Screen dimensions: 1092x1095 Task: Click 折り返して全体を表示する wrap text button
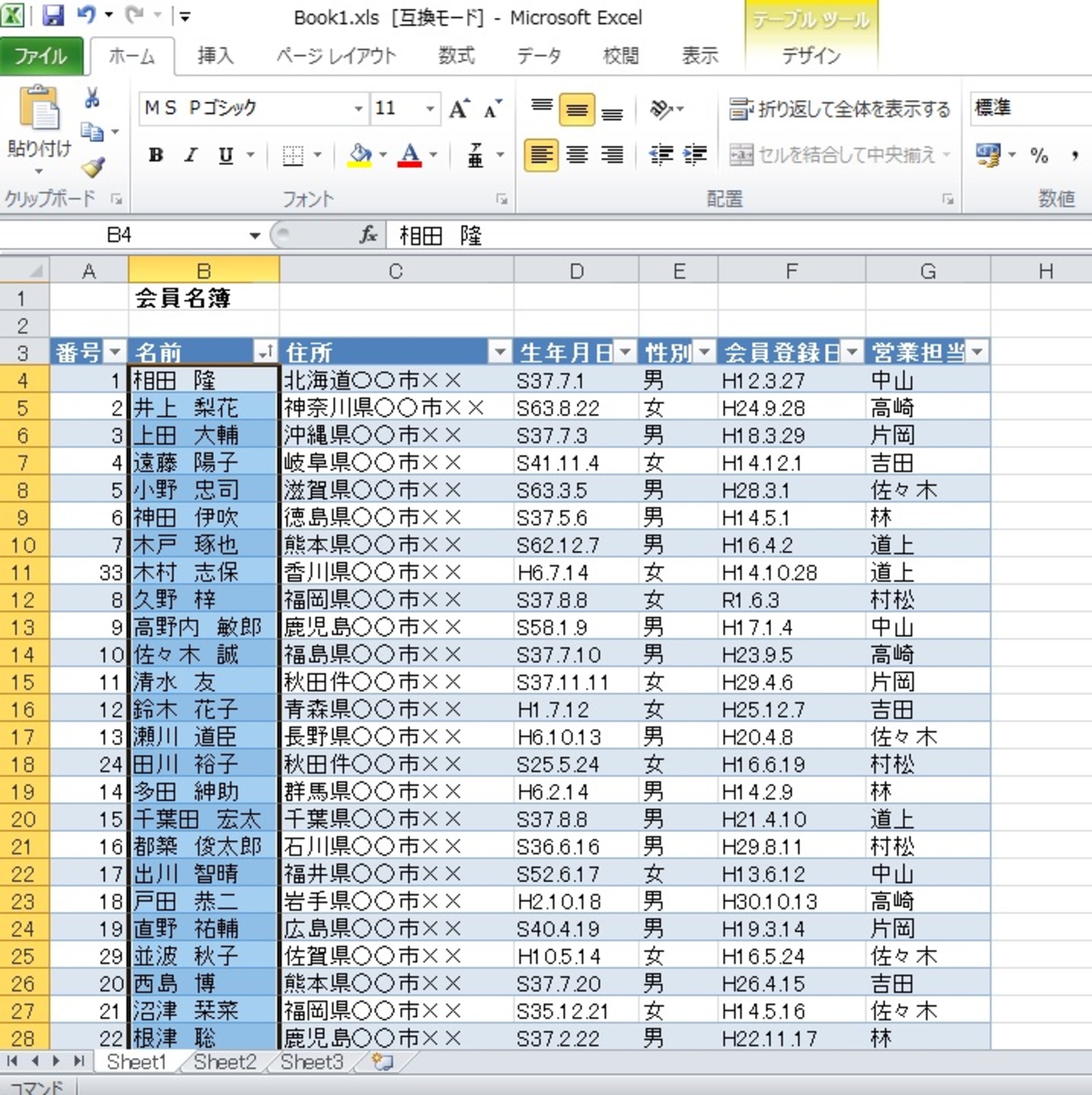point(839,109)
